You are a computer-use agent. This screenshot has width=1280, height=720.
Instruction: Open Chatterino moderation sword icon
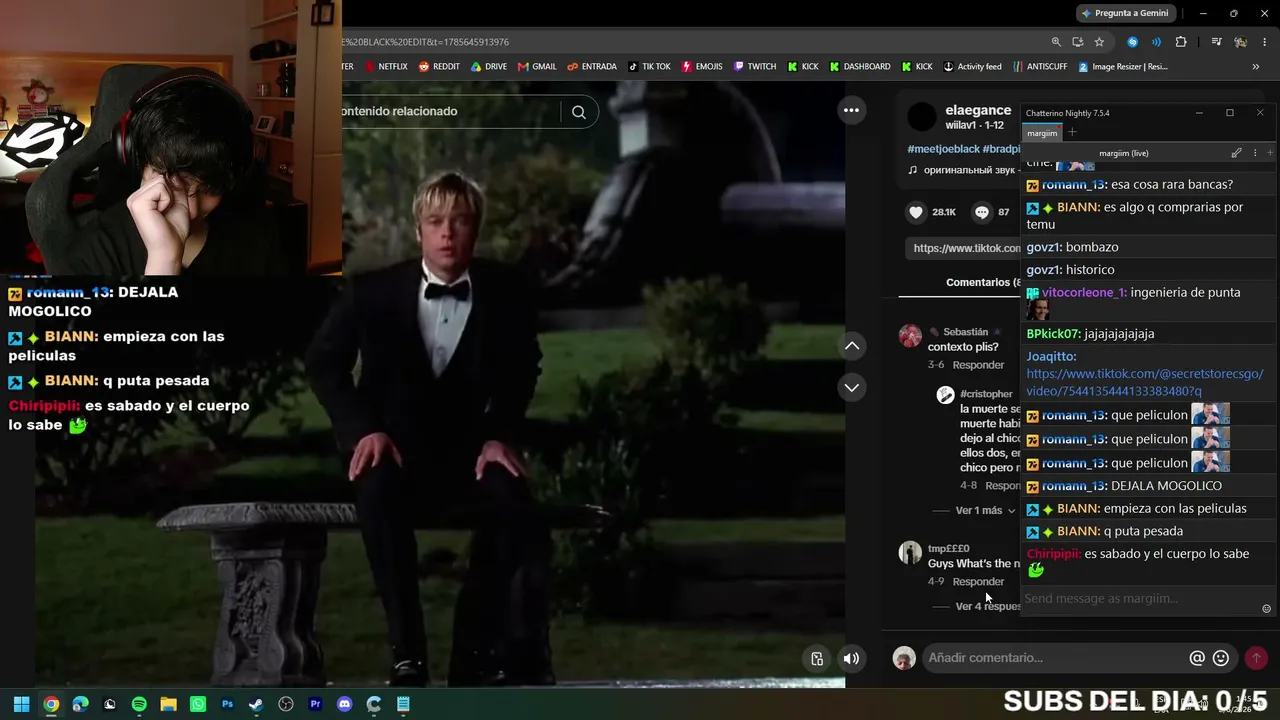[1236, 153]
